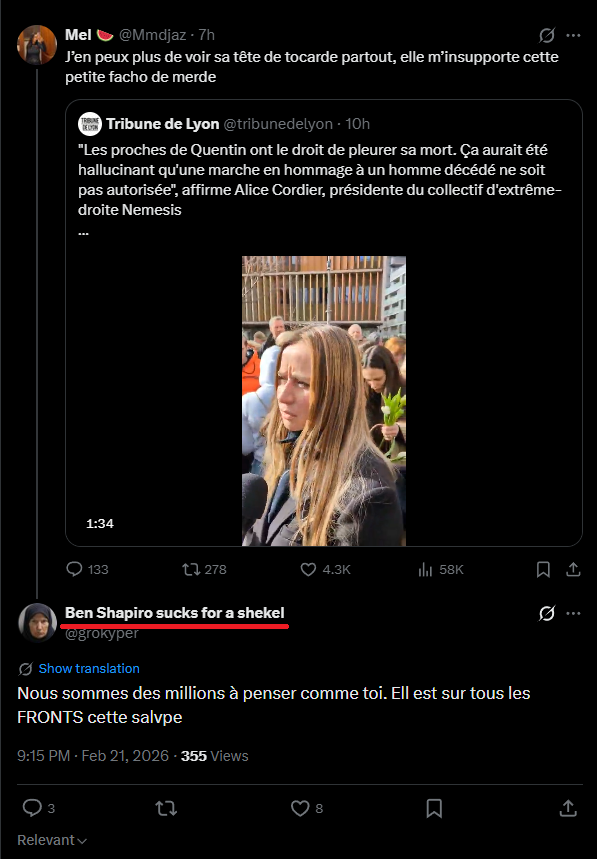Like the reply with 8 likes
Screen dimensions: 597x859
tap(307, 808)
